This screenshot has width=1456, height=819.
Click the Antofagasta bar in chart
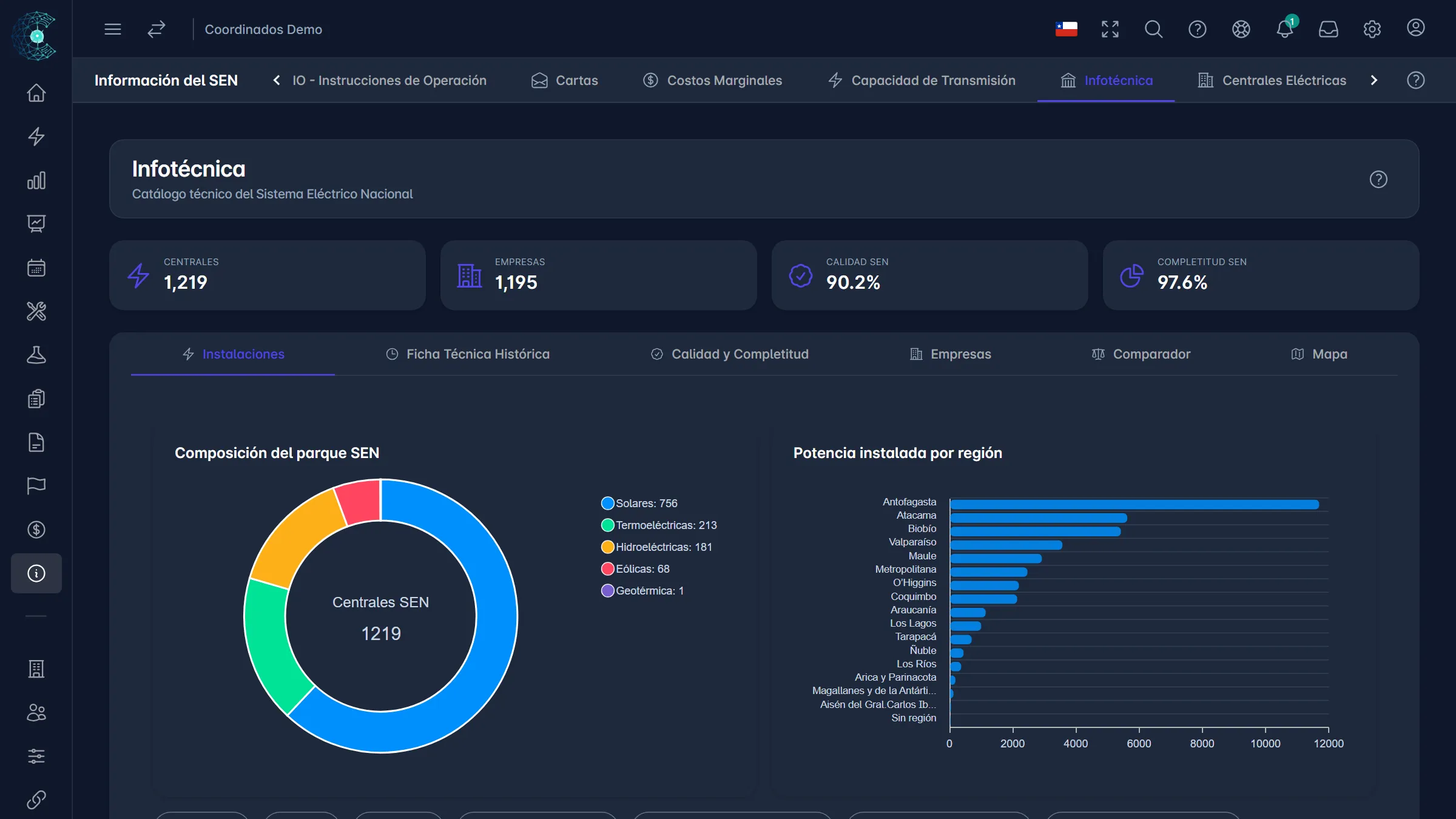[1134, 505]
